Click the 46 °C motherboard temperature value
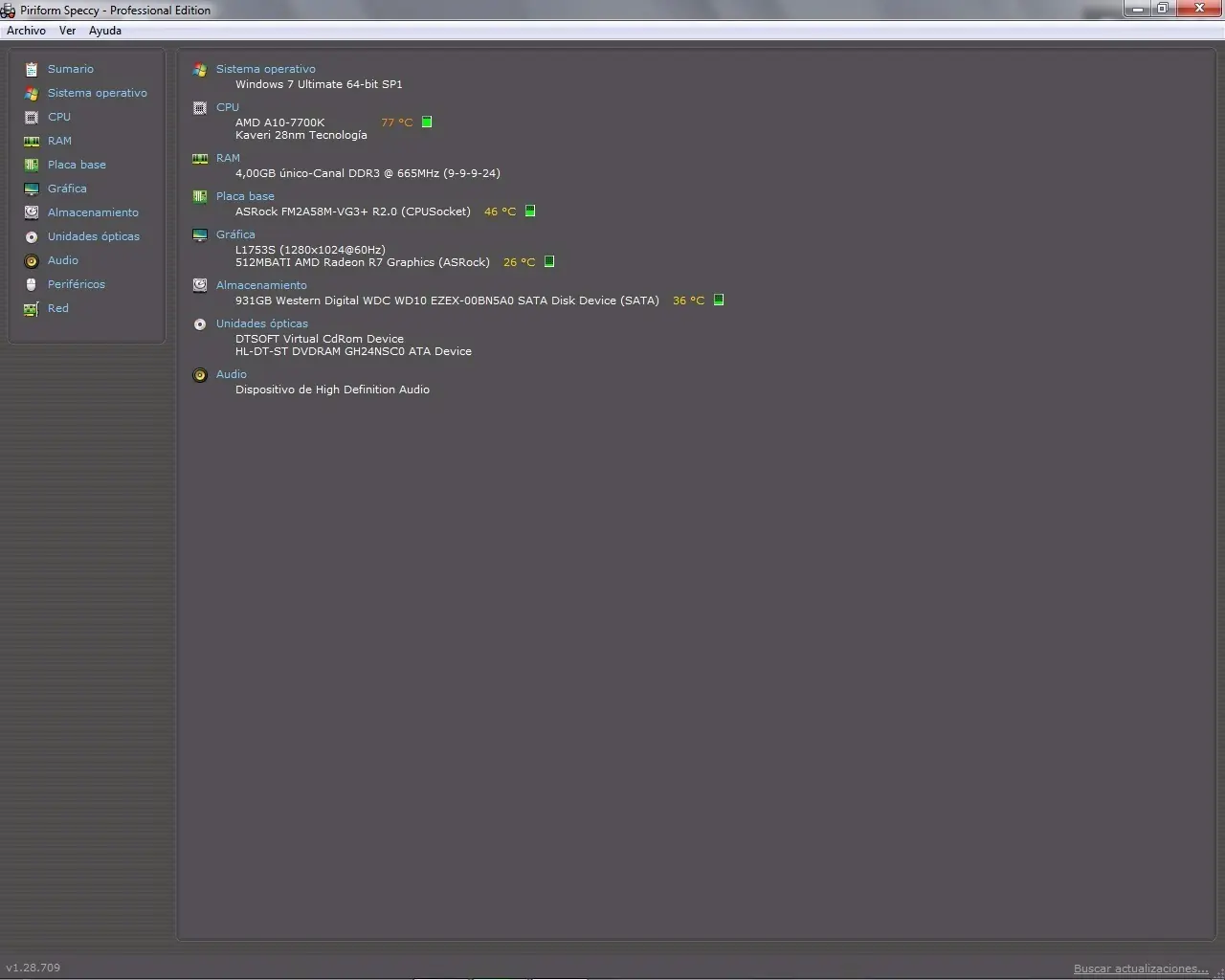1225x980 pixels. pyautogui.click(x=500, y=212)
